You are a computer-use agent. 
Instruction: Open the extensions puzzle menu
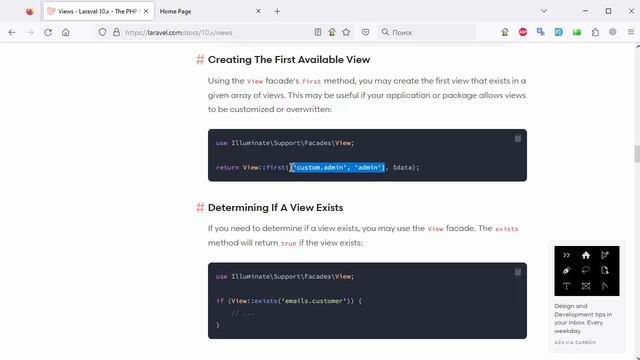(x=595, y=32)
